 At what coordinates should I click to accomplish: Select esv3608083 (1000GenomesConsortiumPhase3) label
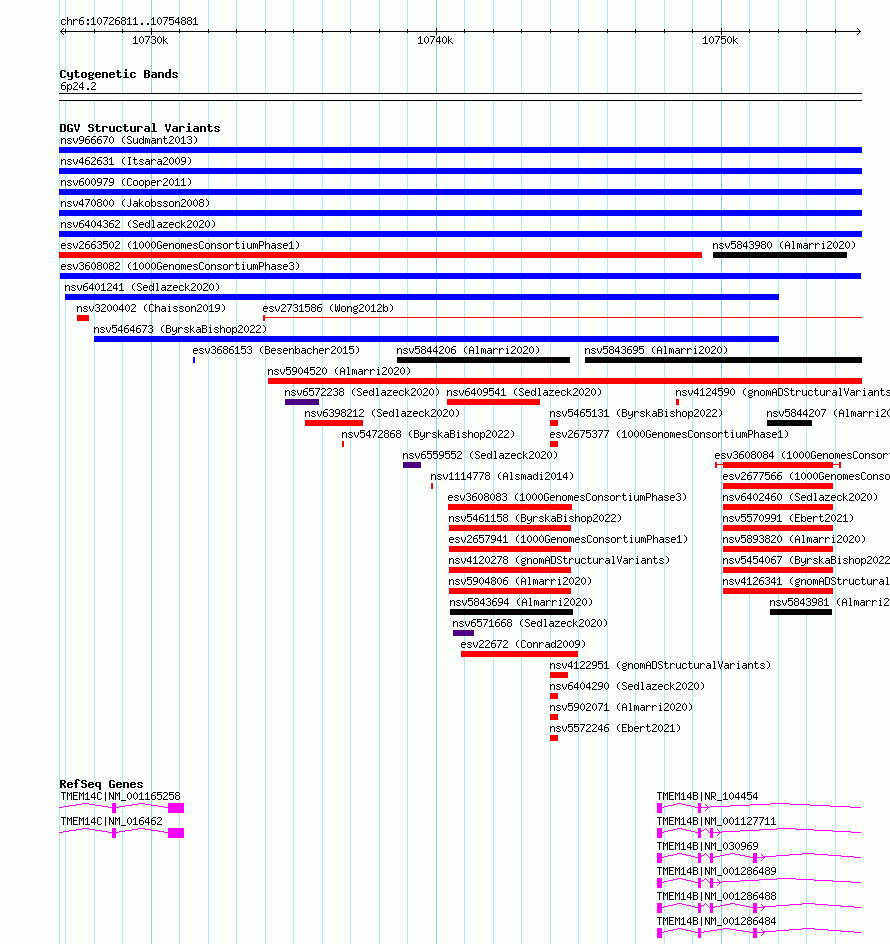coord(567,497)
